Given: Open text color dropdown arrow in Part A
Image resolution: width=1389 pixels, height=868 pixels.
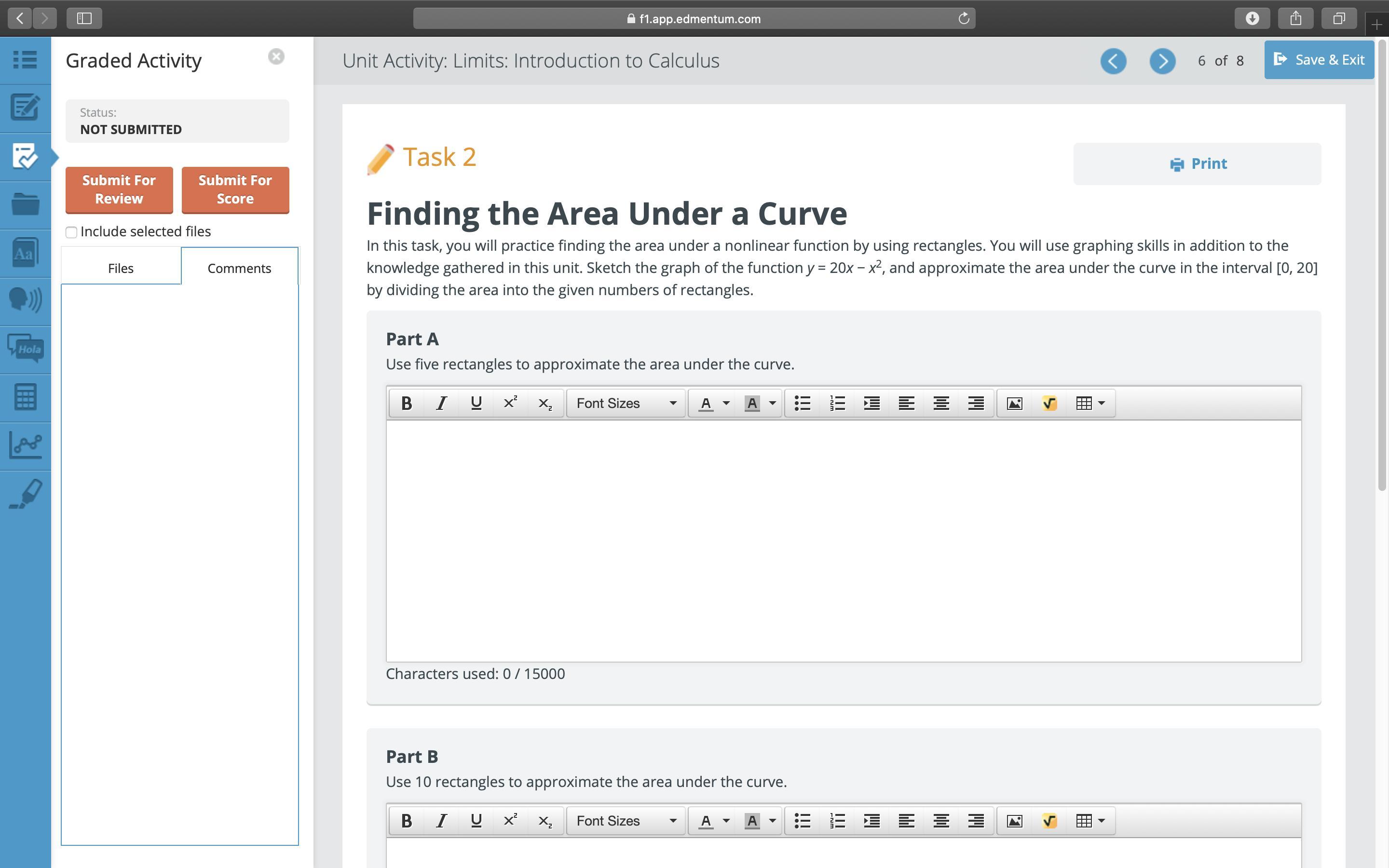Looking at the screenshot, I should click(726, 403).
